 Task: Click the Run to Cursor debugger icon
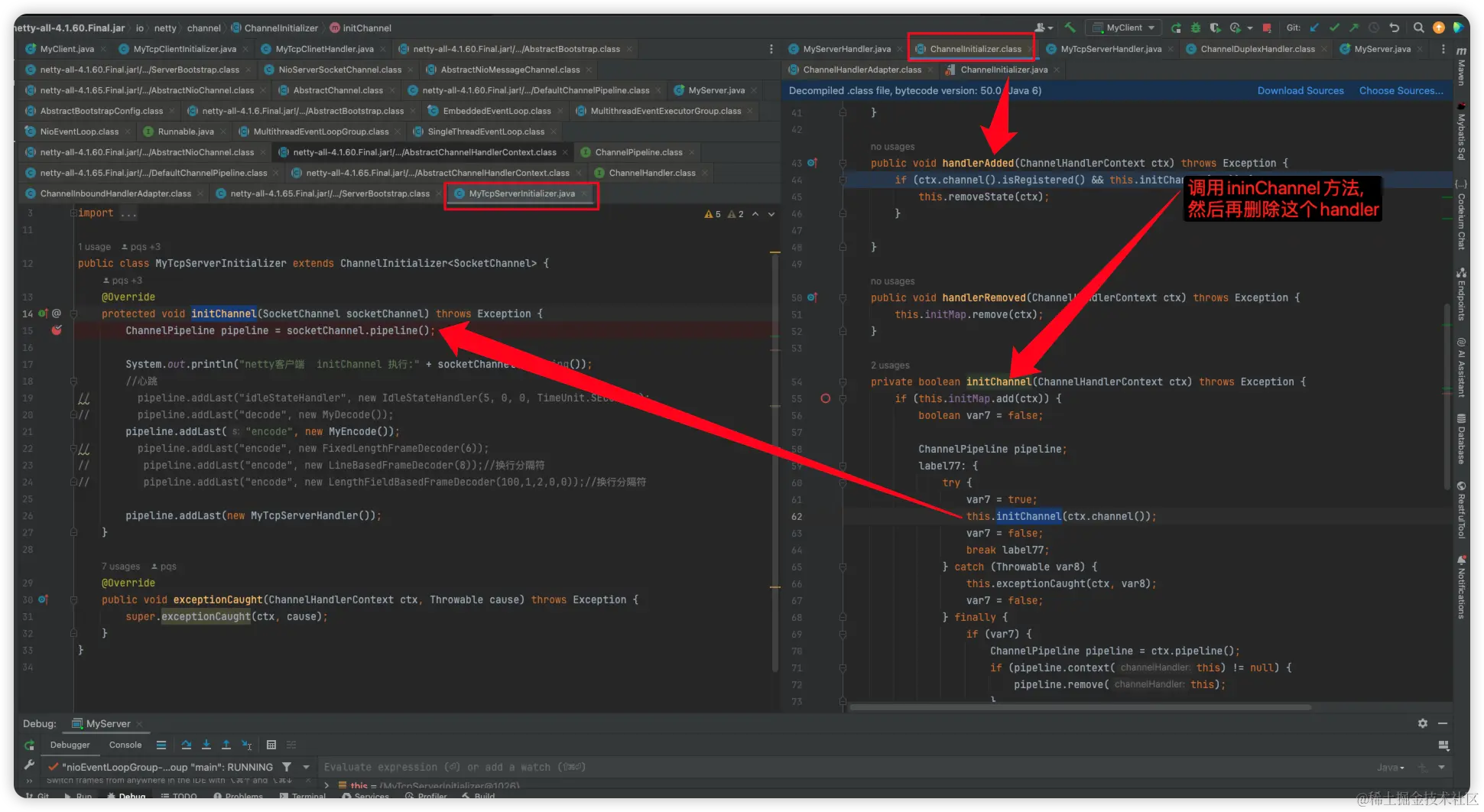(x=246, y=745)
